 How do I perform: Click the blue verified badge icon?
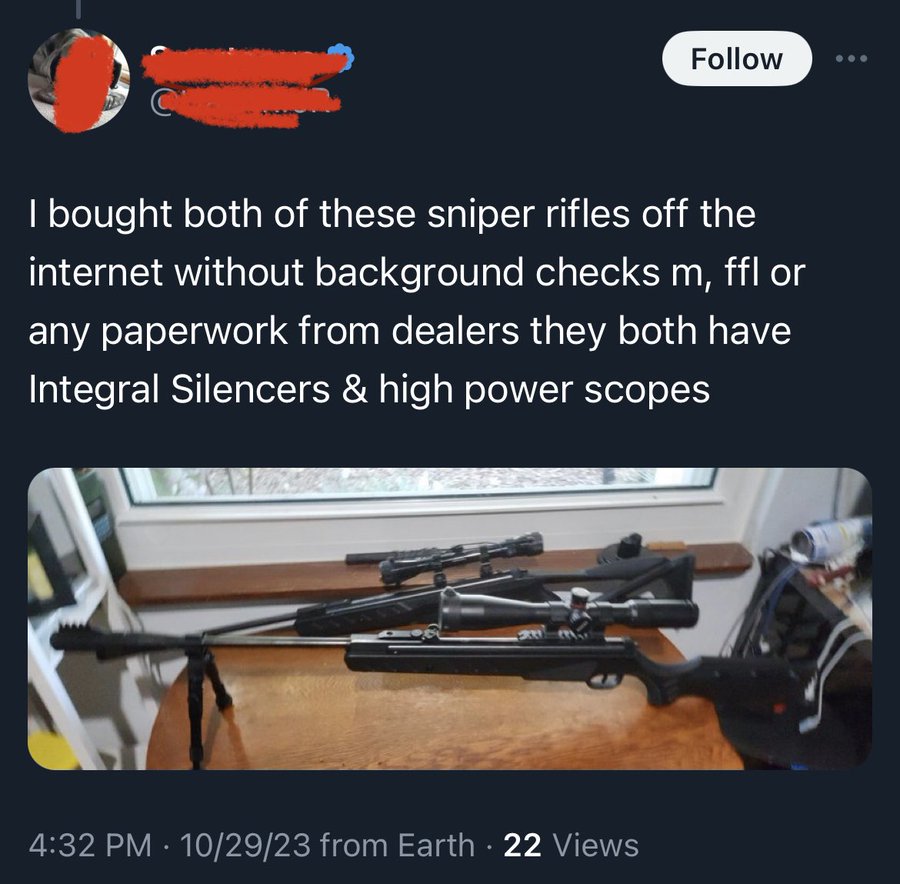coord(341,57)
